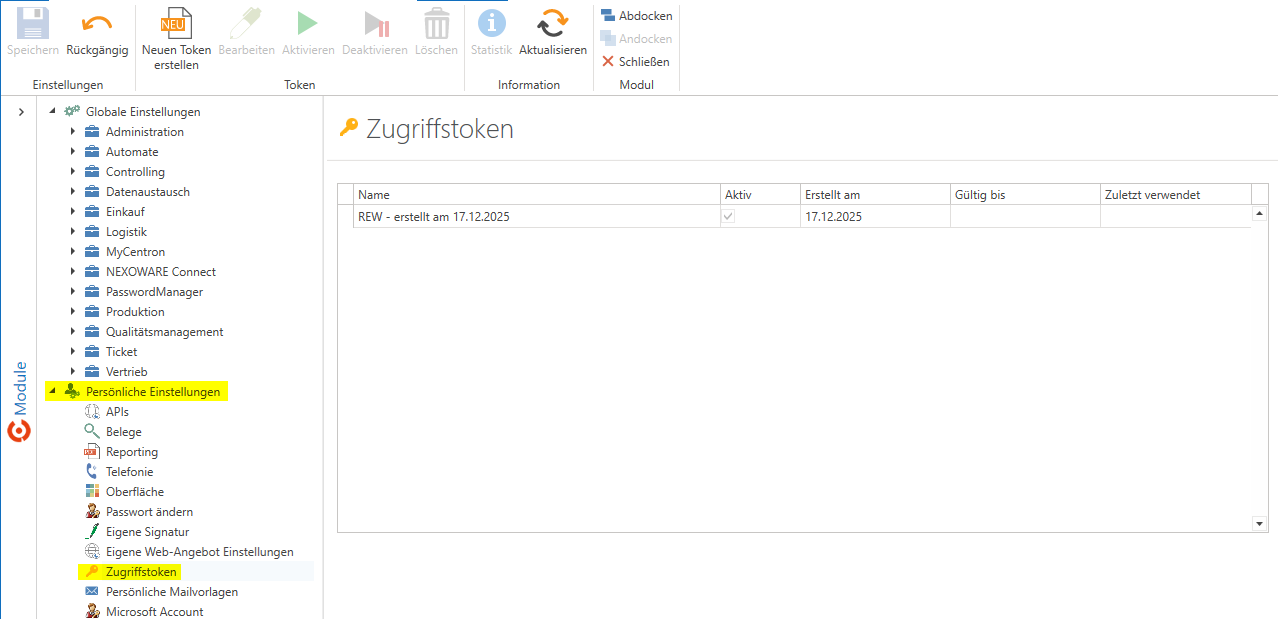Open the Passwort ändern icon
The height and width of the screenshot is (619, 1278).
pos(92,512)
